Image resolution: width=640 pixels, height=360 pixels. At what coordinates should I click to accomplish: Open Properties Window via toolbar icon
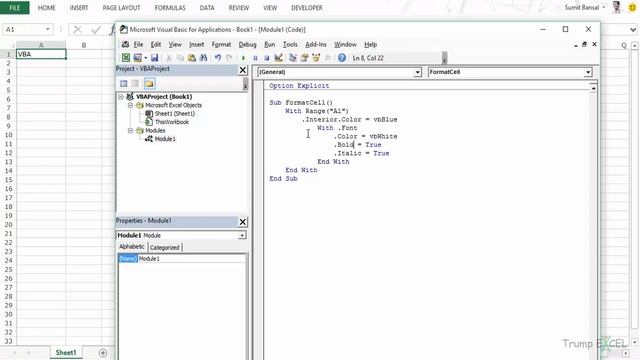[x=304, y=58]
